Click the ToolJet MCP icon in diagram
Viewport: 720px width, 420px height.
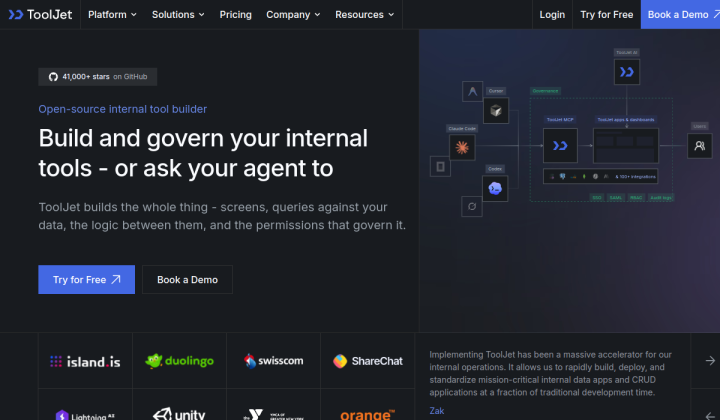click(560, 146)
